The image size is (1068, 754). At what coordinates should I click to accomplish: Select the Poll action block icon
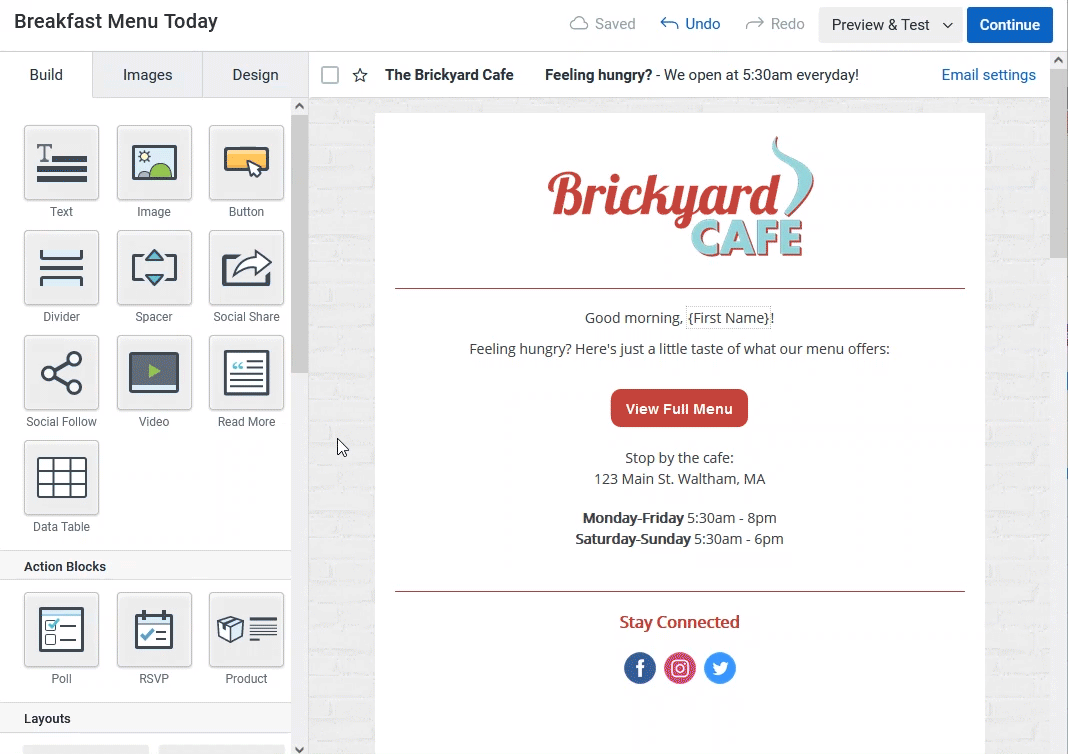pos(61,629)
